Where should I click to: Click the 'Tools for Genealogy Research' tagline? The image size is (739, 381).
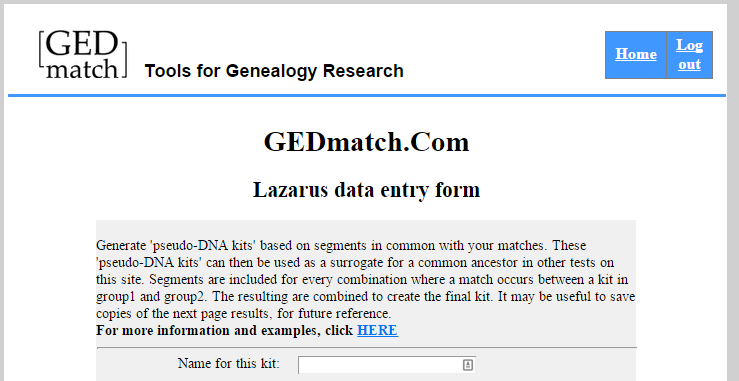coord(274,71)
